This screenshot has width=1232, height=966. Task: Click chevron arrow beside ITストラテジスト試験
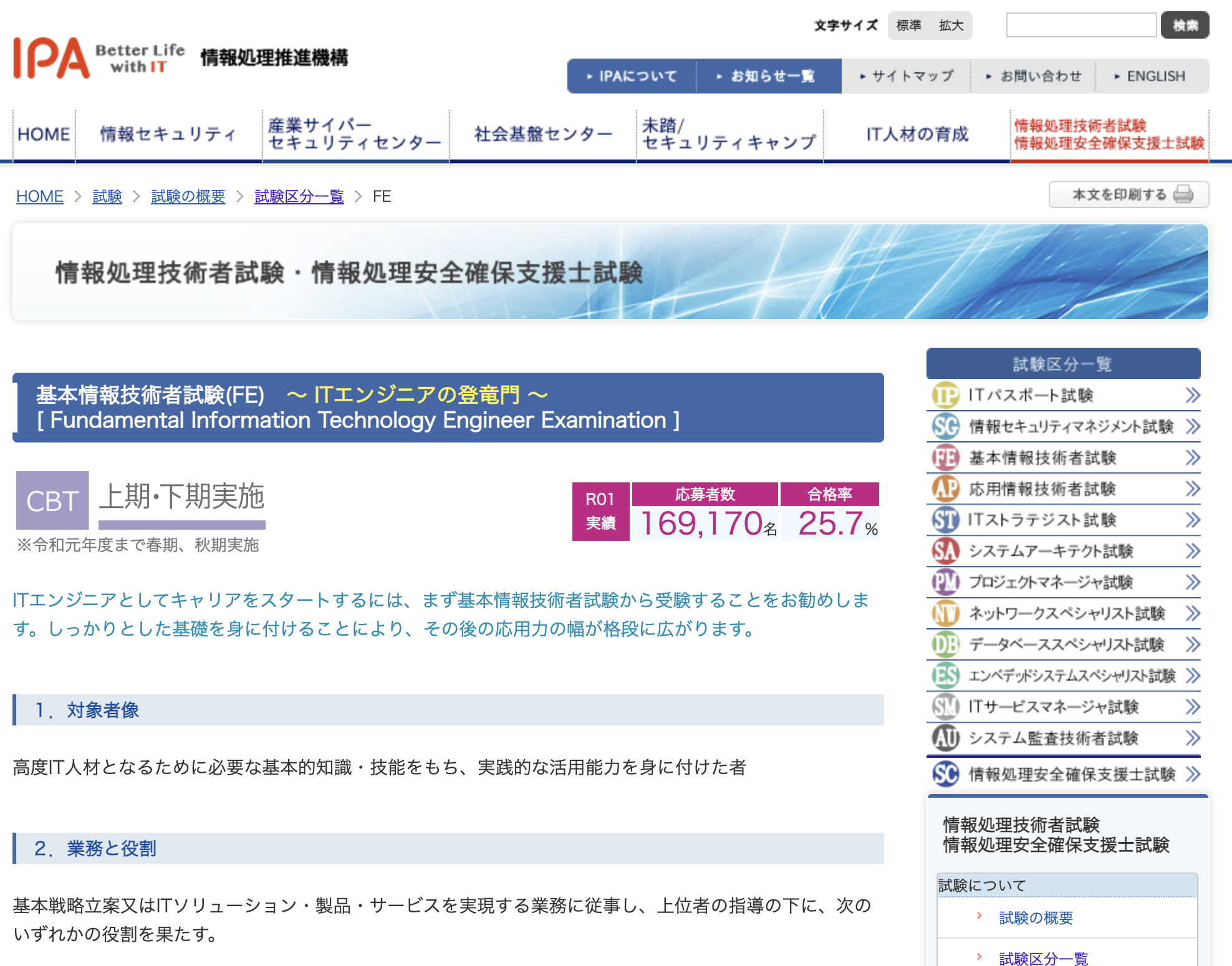1193,520
